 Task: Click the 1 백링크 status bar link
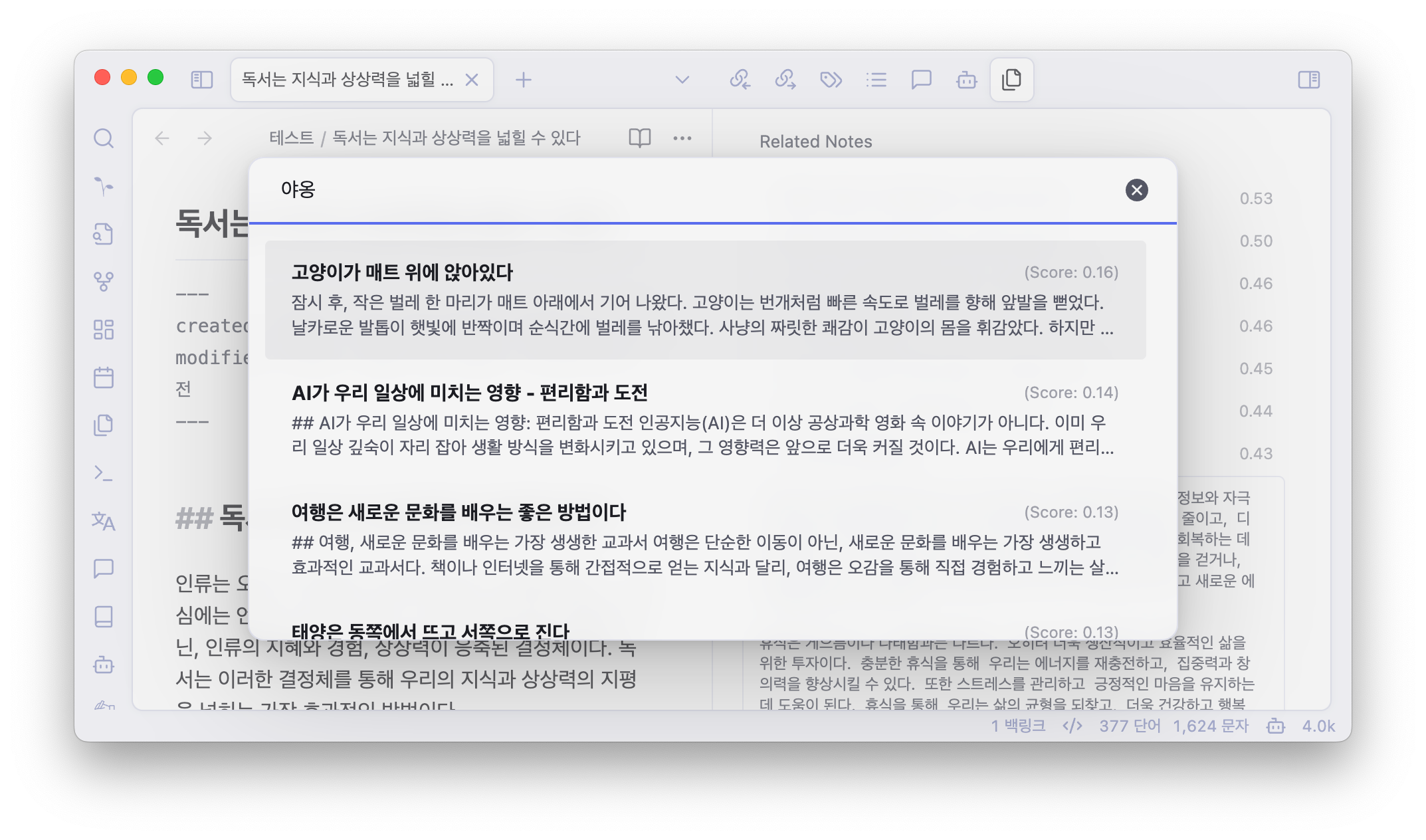click(x=1018, y=726)
